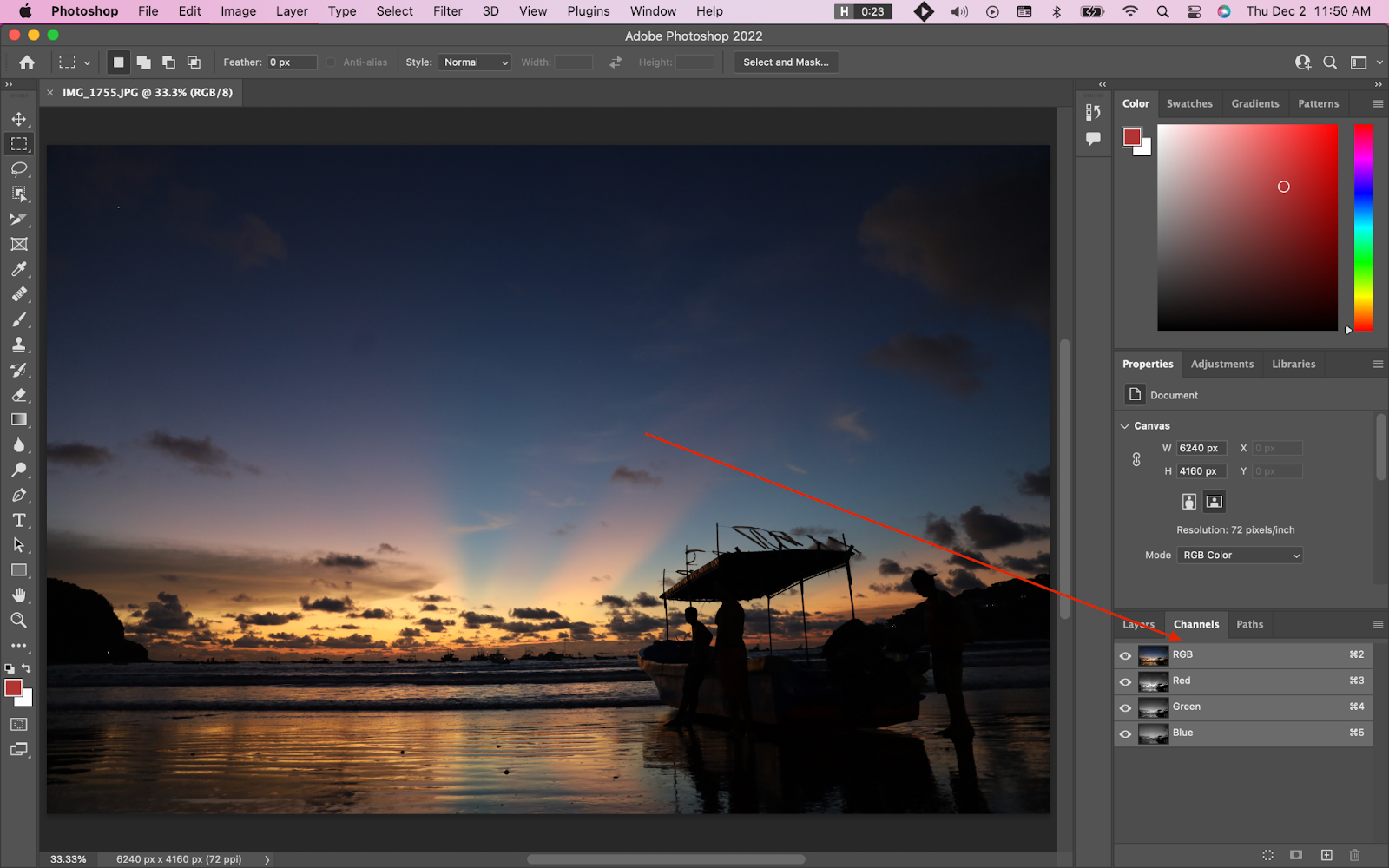Open the Mode RGB Color dropdown
Viewport: 1389px width, 868px height.
point(1240,556)
